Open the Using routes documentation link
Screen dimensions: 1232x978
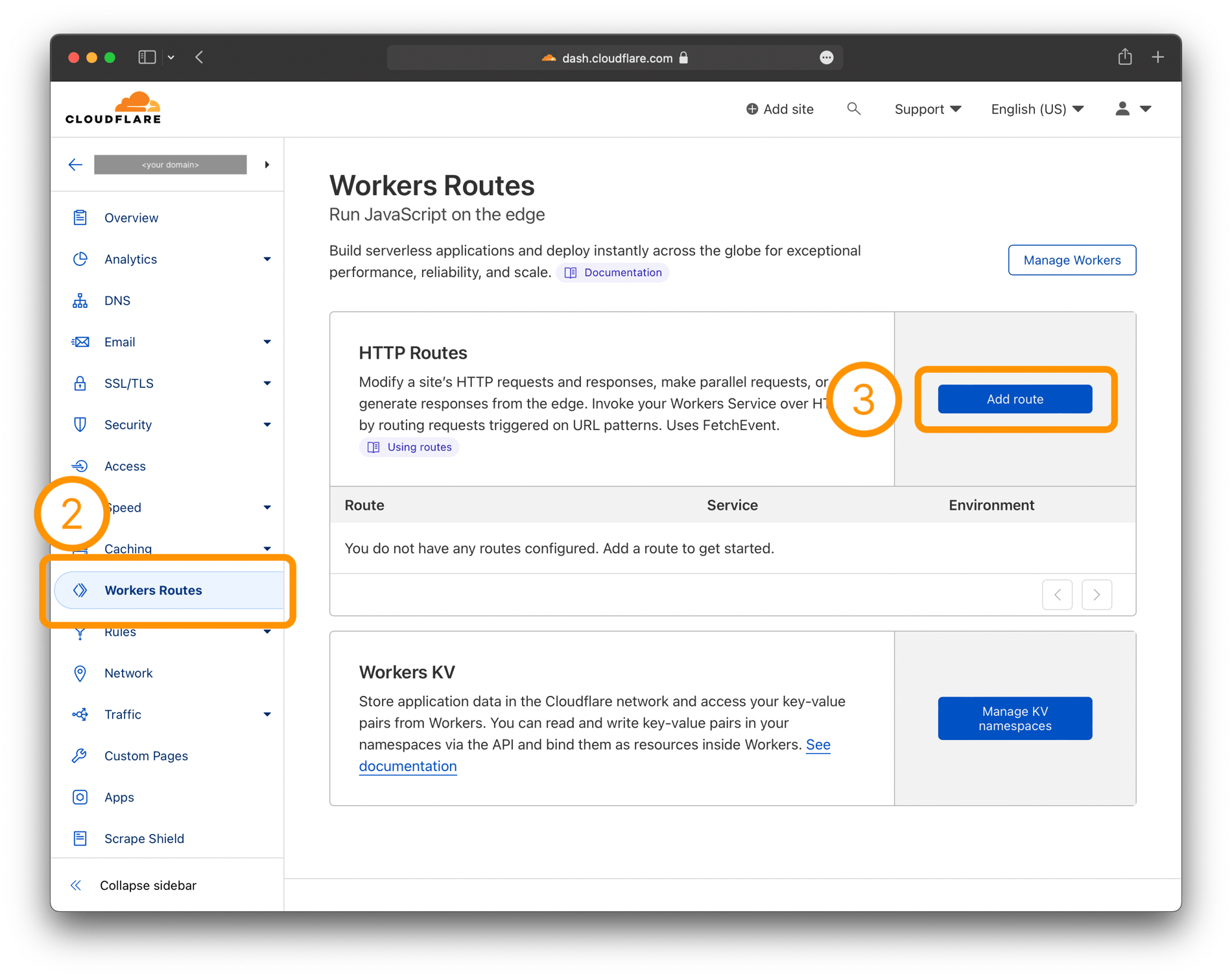point(409,447)
